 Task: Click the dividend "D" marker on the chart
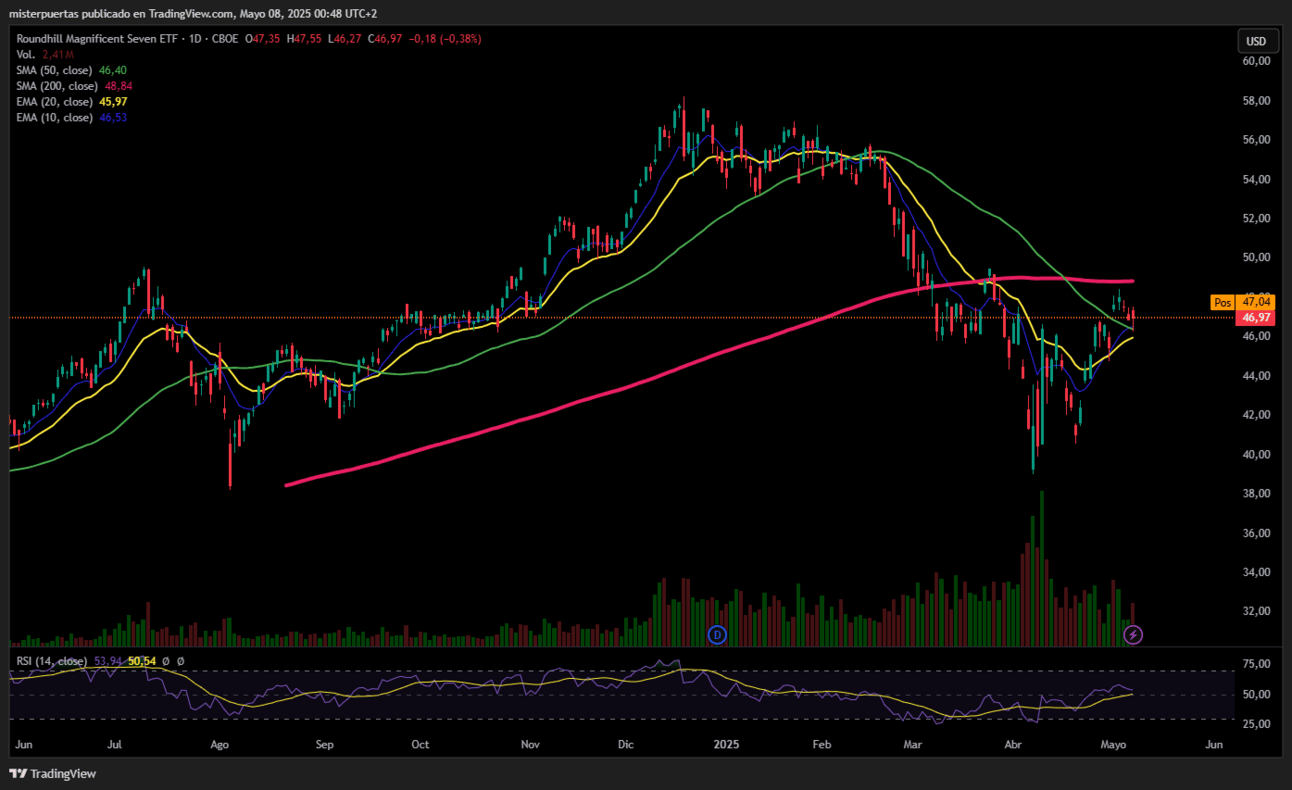pyautogui.click(x=716, y=634)
